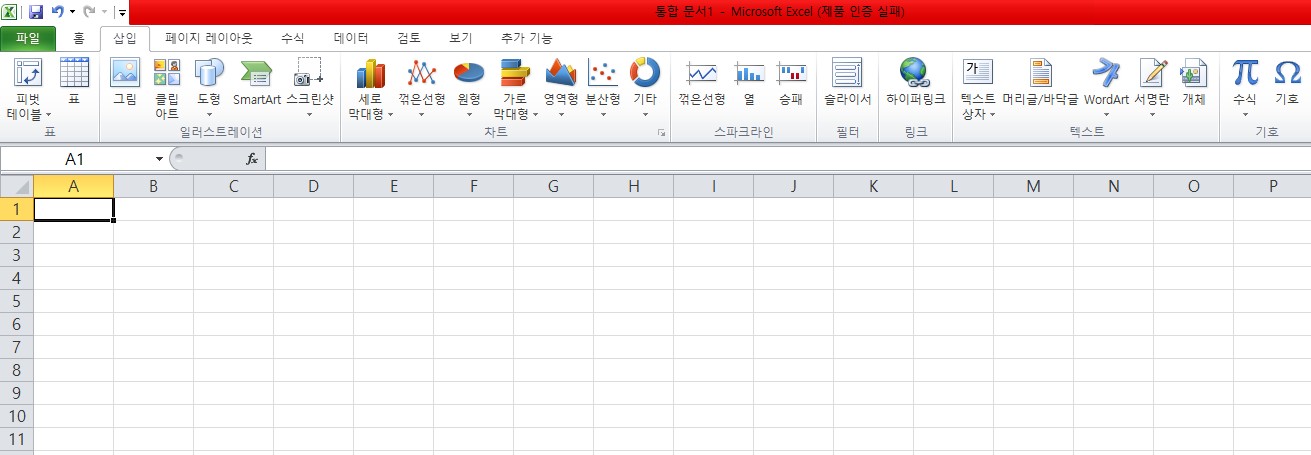Insert a line chart (꺾은선형) in Charts group
Screen dimensions: 1311x455
click(x=422, y=89)
